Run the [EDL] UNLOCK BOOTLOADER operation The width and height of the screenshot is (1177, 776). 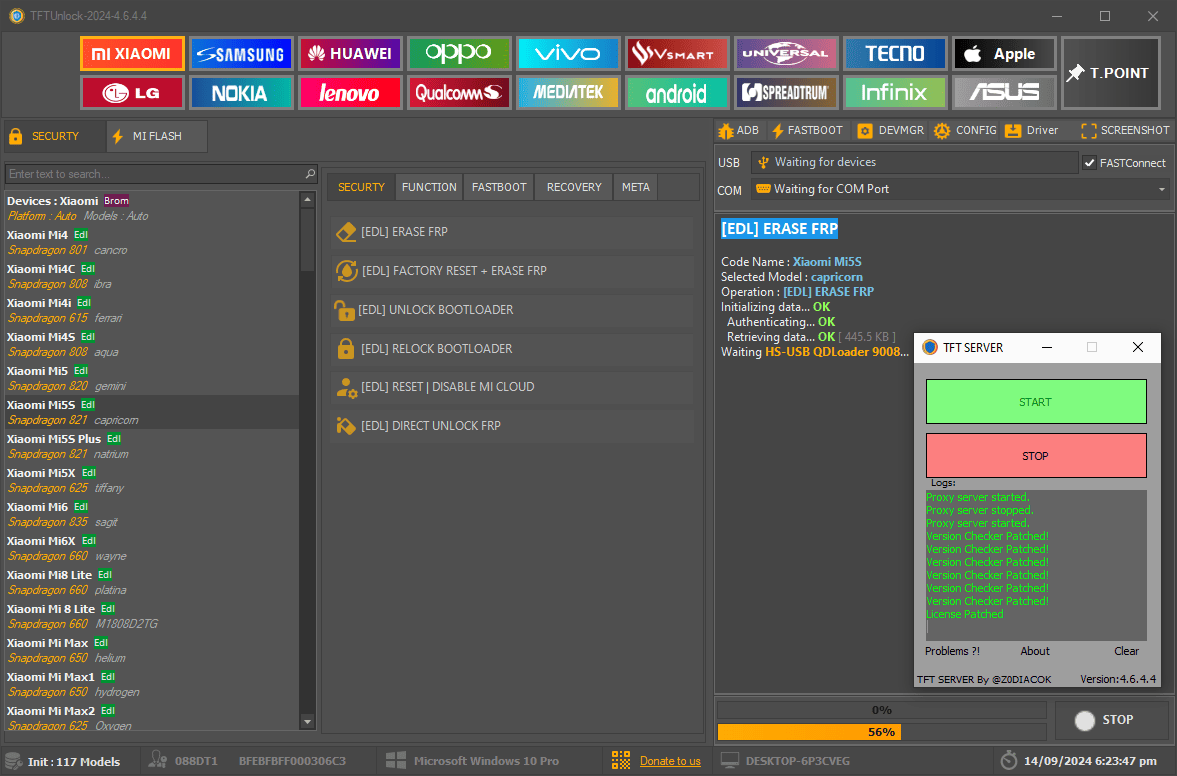coord(512,309)
